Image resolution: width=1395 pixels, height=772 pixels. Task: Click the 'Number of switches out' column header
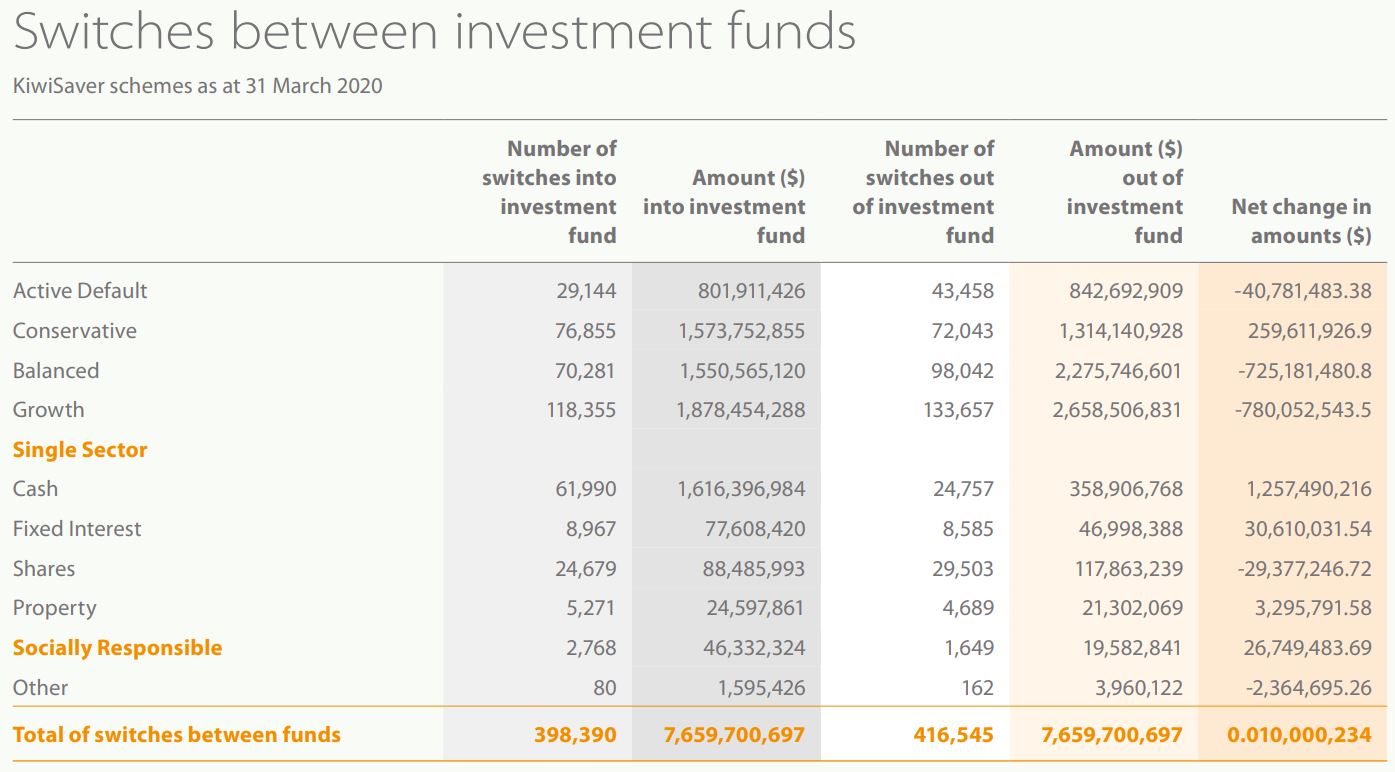point(923,192)
